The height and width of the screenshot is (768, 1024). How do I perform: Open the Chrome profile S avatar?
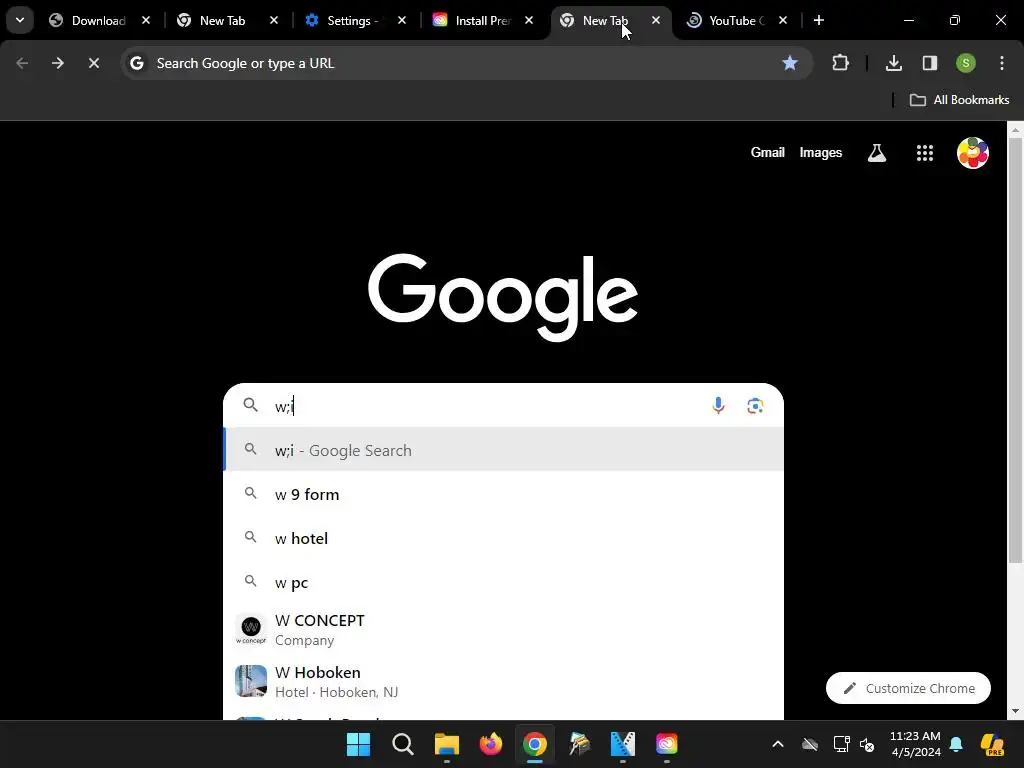click(x=966, y=63)
